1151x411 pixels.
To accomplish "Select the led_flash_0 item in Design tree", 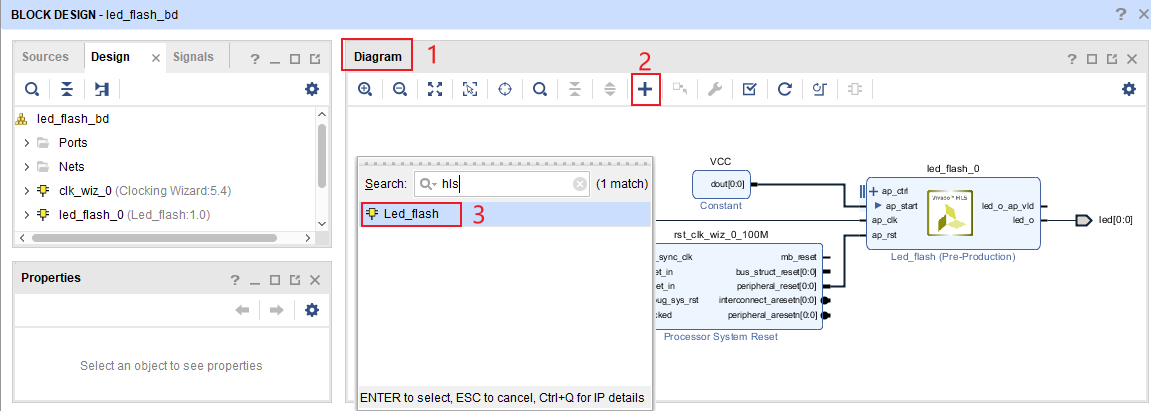I will (x=91, y=214).
